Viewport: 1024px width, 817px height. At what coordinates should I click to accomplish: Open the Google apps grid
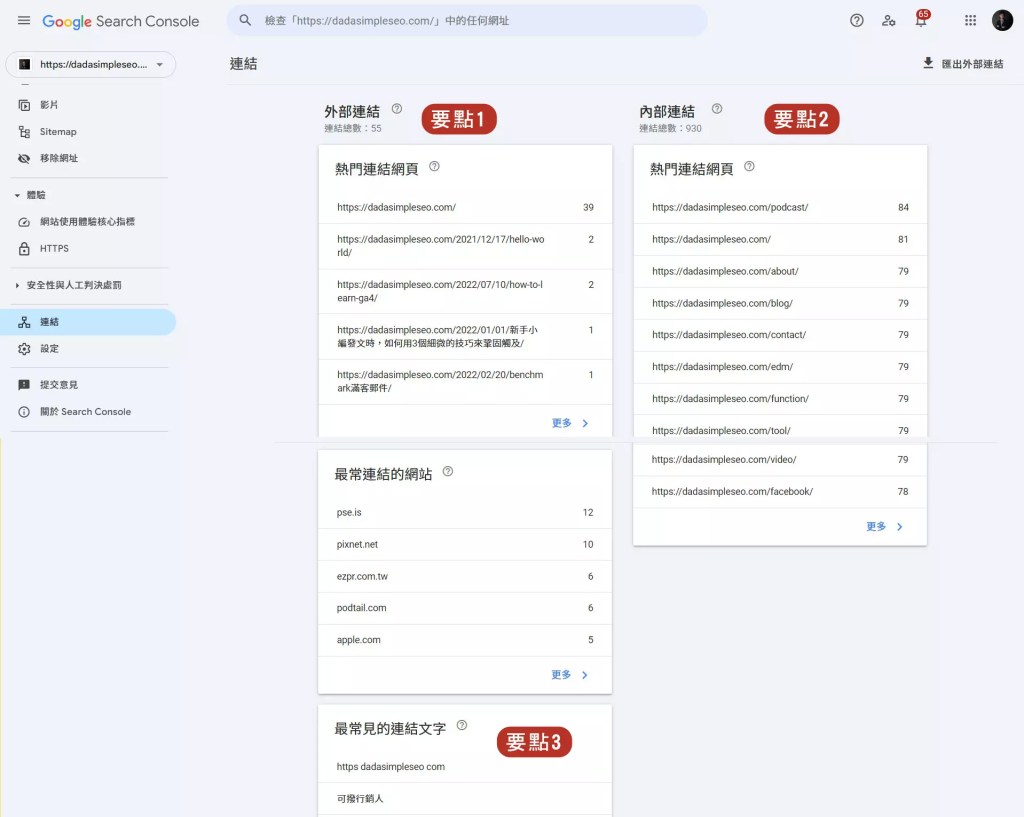pyautogui.click(x=969, y=20)
